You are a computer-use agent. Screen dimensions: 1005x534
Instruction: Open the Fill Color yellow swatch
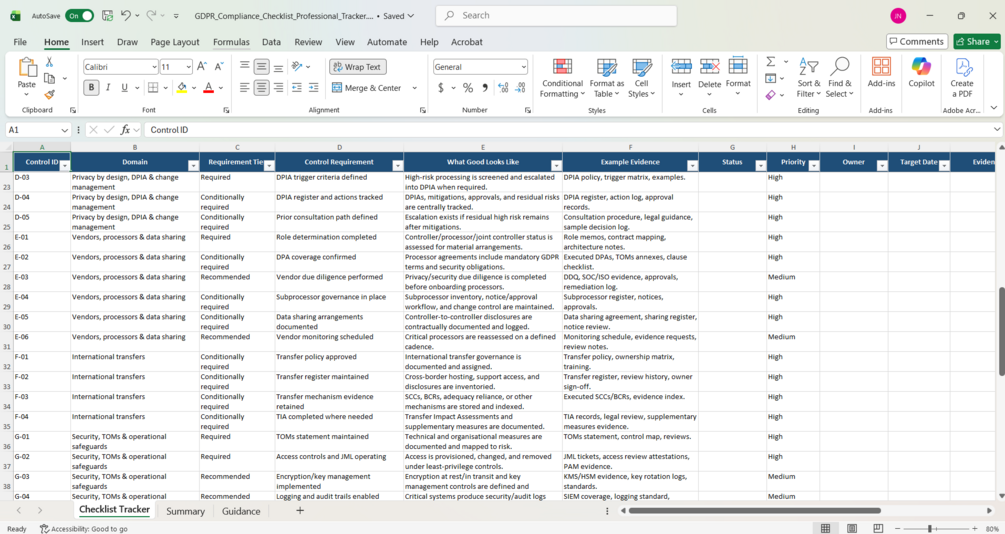click(x=182, y=88)
